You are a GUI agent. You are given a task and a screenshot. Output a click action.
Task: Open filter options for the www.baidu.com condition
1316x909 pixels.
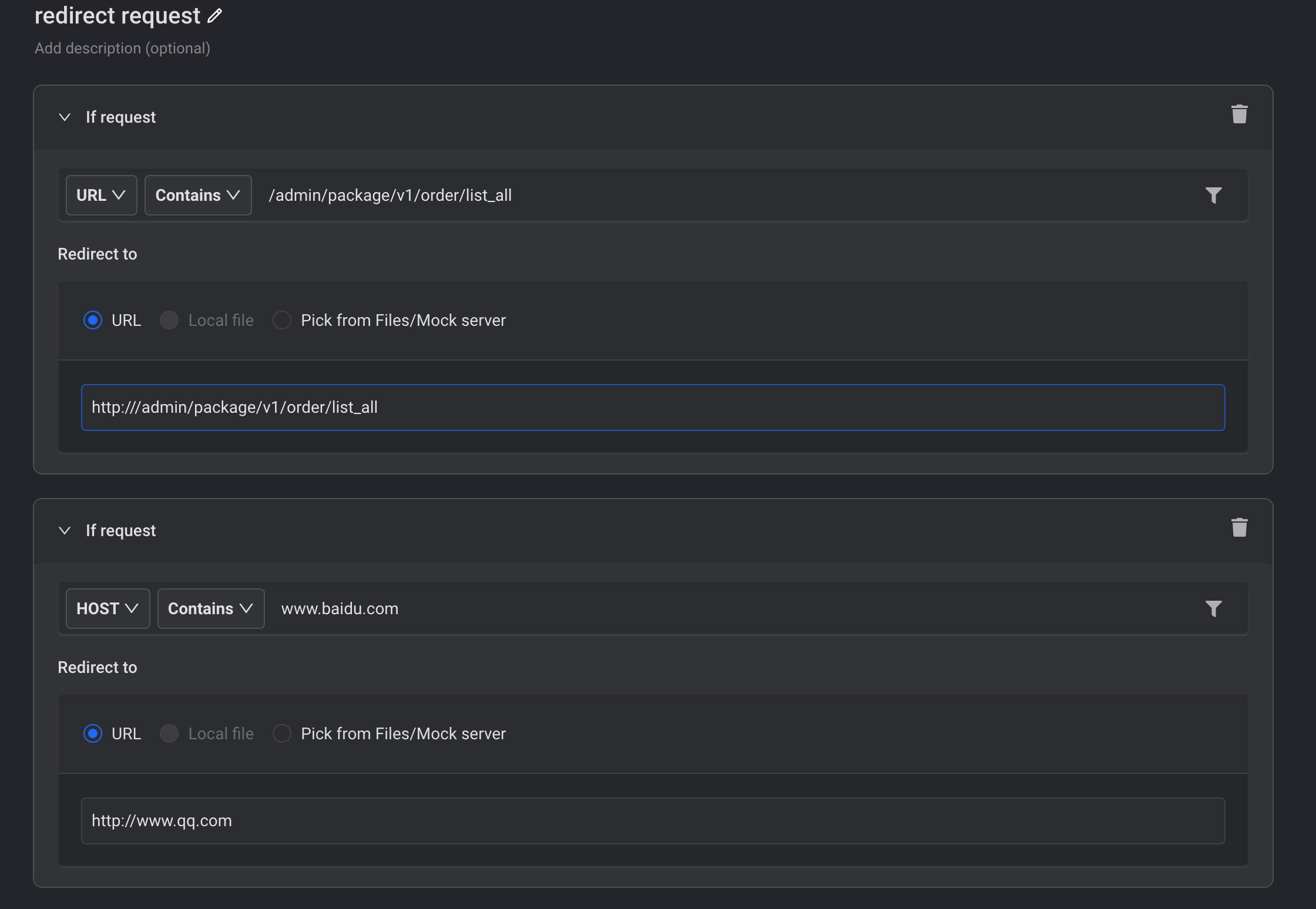point(1213,609)
